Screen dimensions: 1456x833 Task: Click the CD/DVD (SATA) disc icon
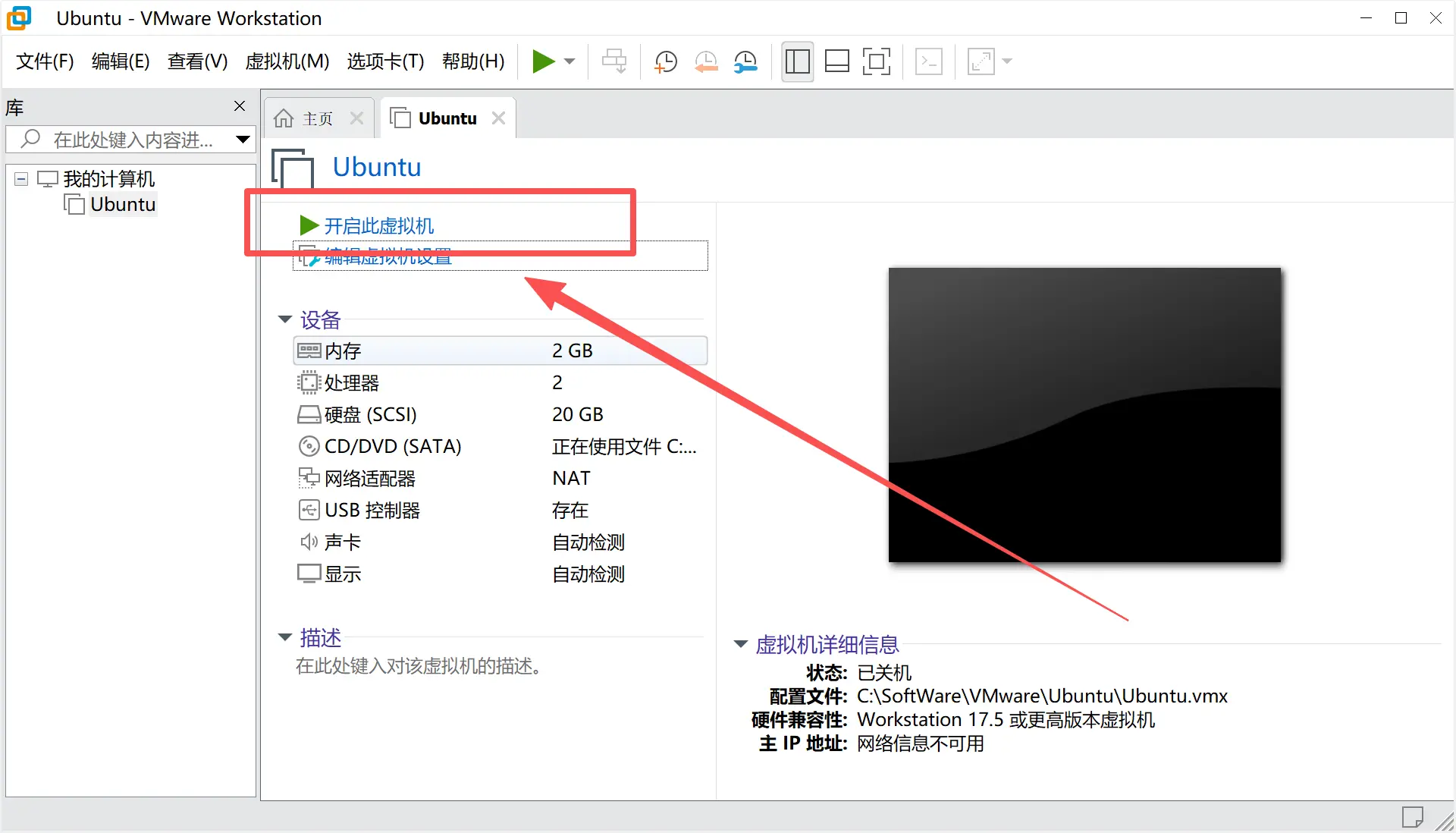[309, 446]
